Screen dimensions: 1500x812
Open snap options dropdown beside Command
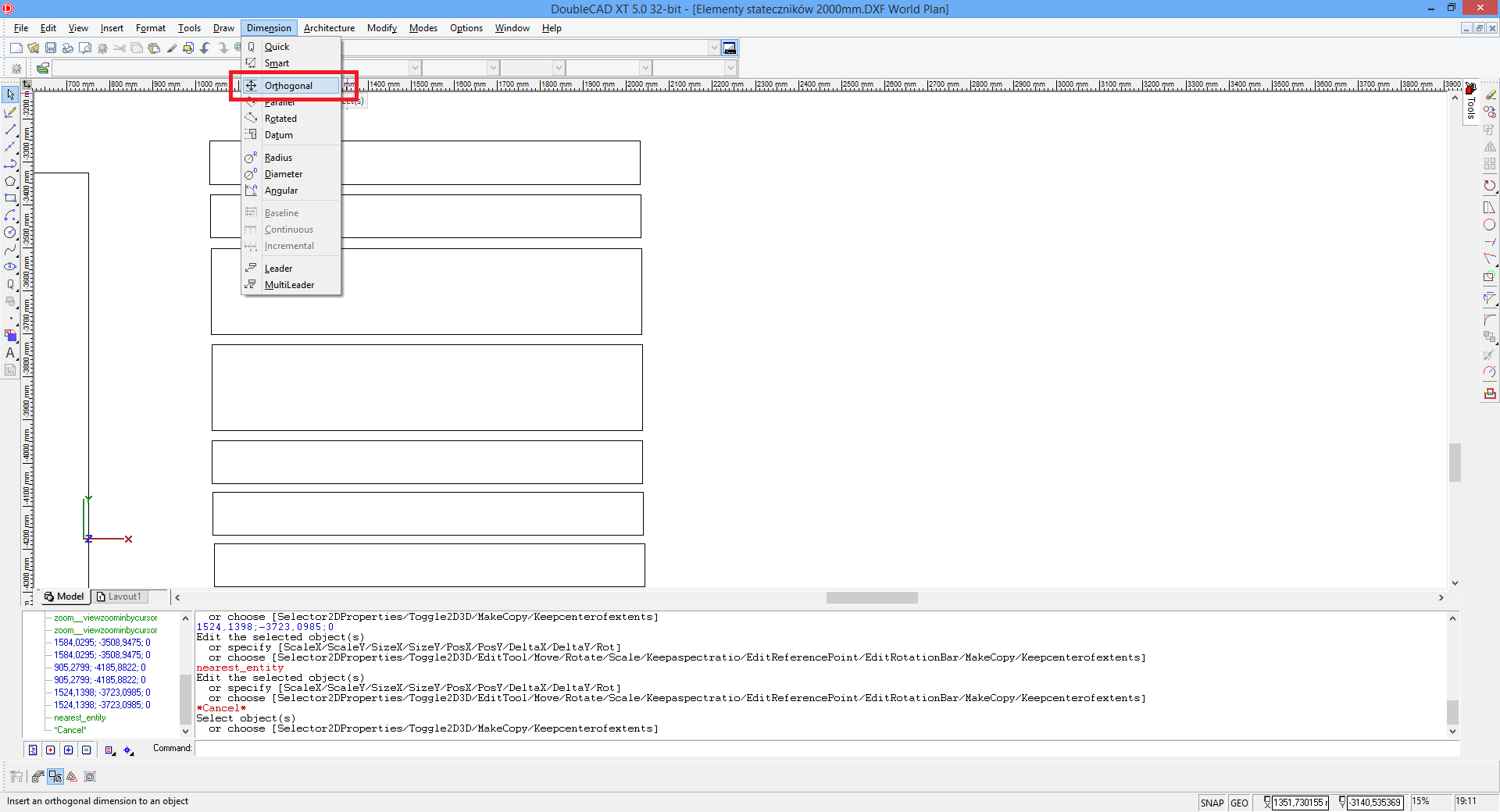click(129, 750)
